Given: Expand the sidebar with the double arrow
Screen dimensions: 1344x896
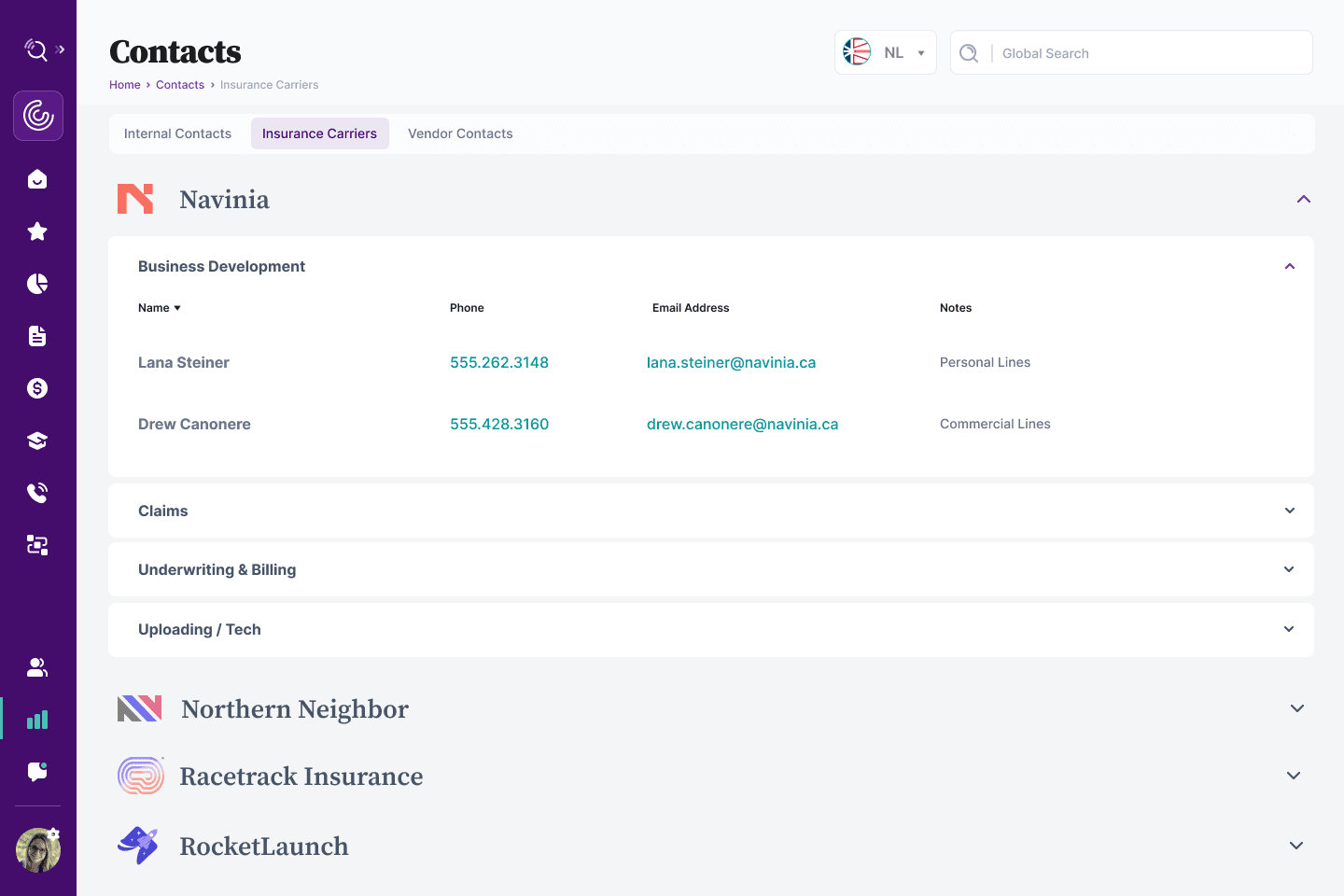Looking at the screenshot, I should pyautogui.click(x=61, y=49).
